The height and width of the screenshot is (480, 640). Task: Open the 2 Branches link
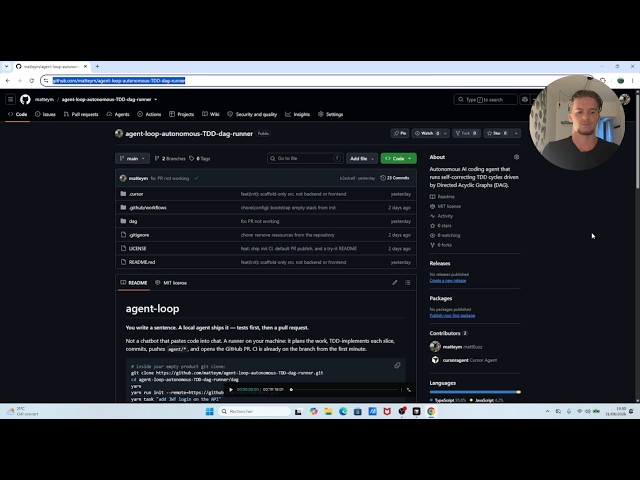170,158
